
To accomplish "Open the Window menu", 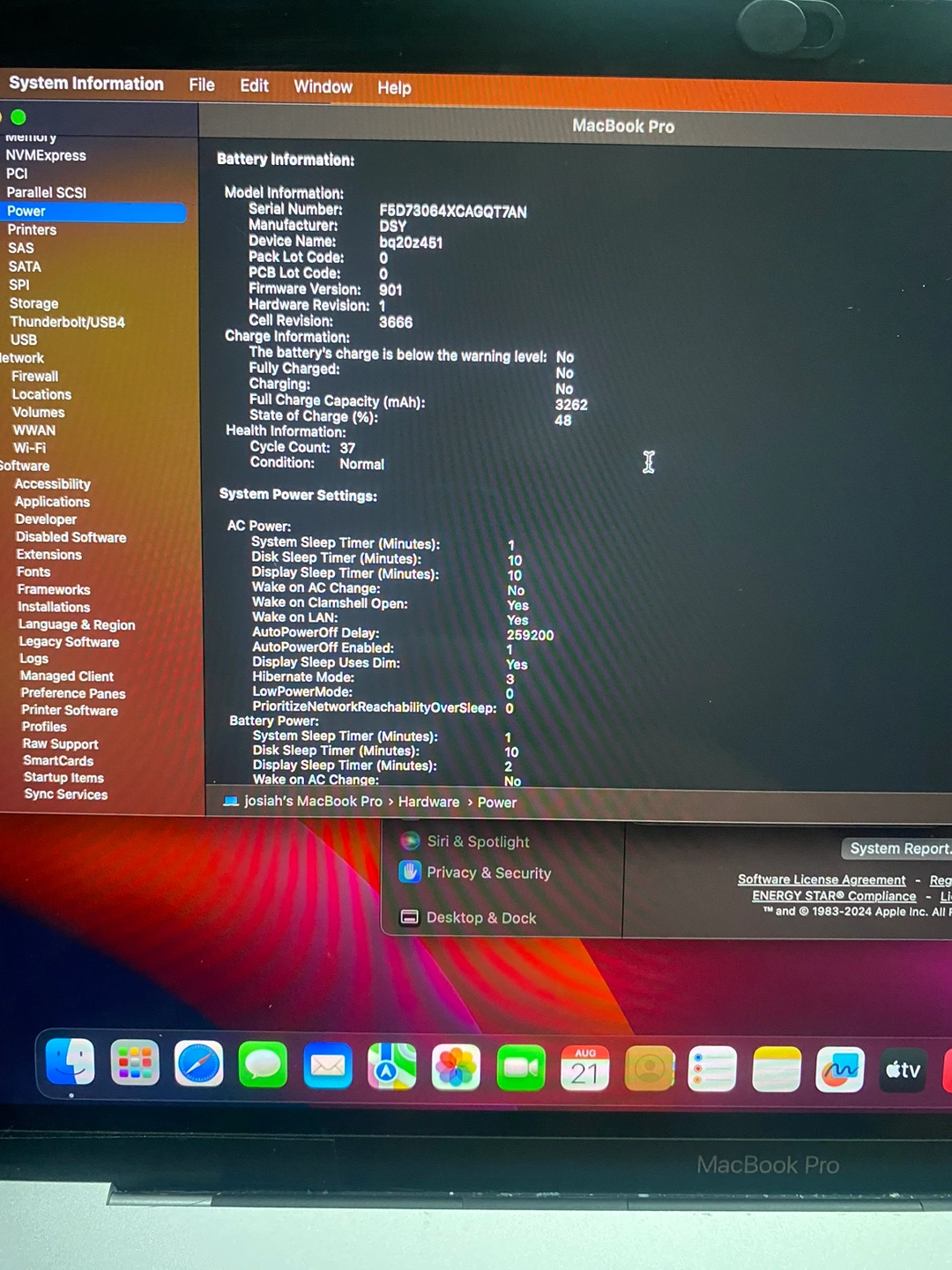I will pyautogui.click(x=323, y=86).
